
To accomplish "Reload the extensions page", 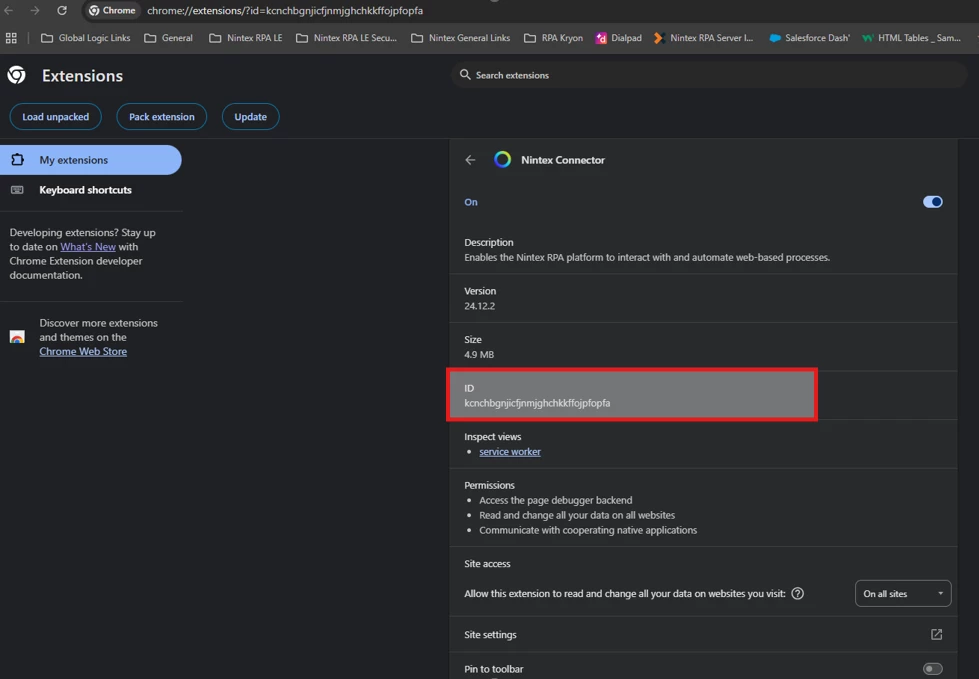I will click(62, 11).
